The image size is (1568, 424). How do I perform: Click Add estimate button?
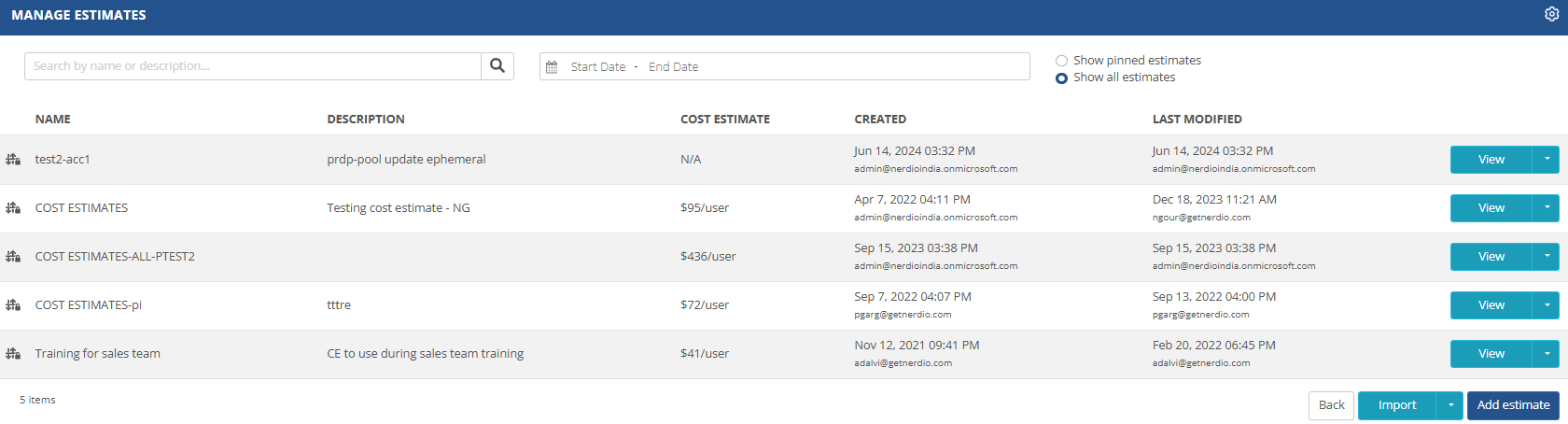1513,405
